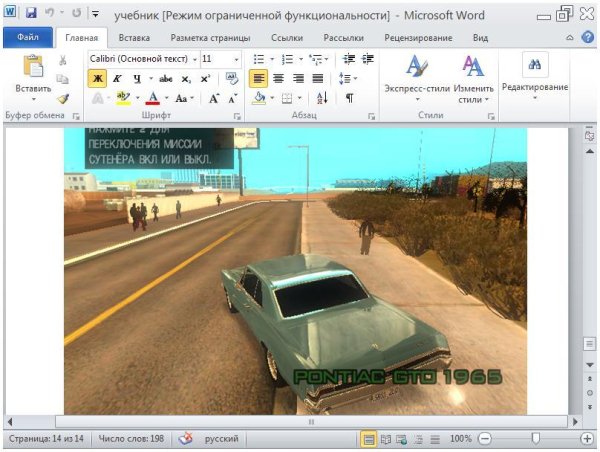Click the Страница: 14 из 14 indicator
This screenshot has height=452, width=600.
click(x=46, y=439)
